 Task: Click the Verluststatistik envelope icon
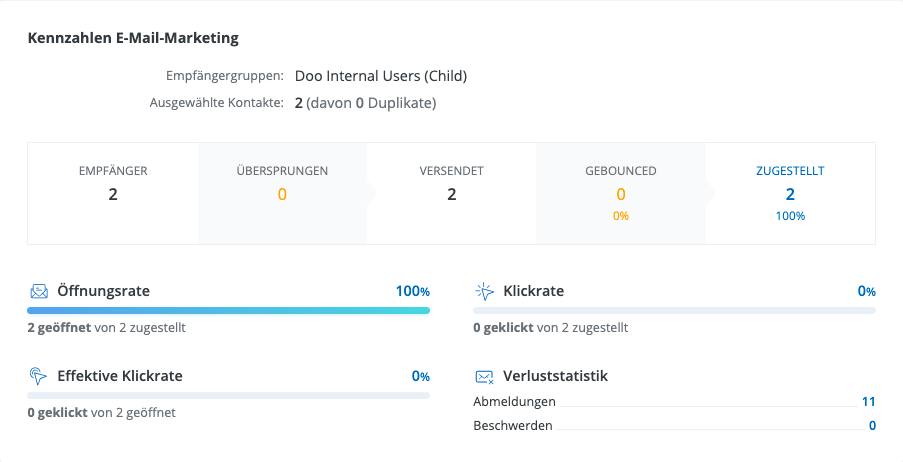485,377
